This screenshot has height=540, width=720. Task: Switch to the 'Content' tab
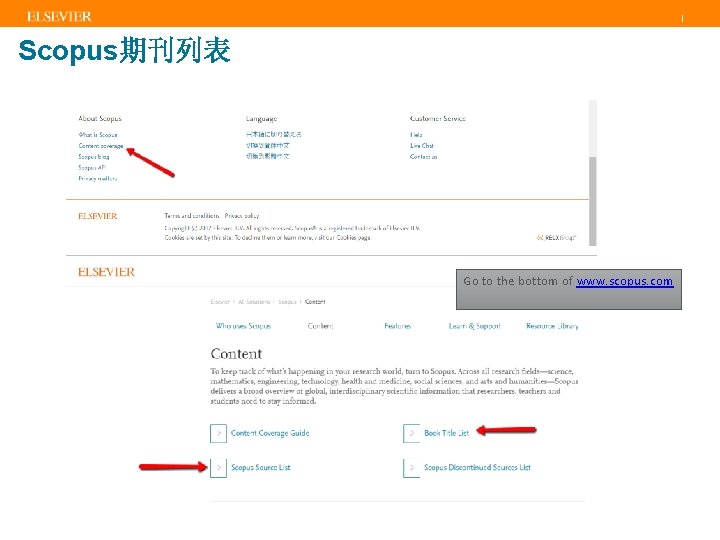point(321,326)
